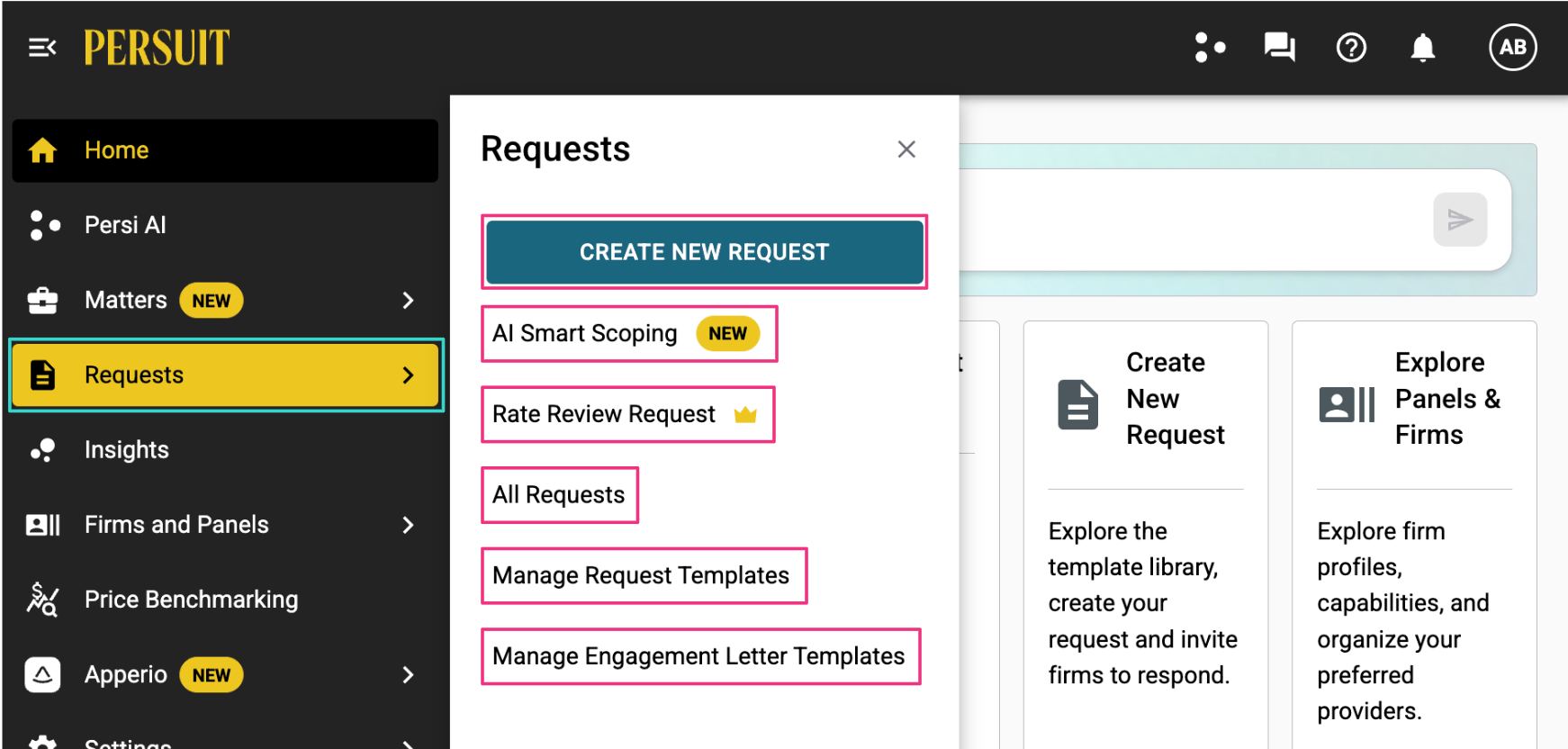Click the 'Requests' panel heading
The image size is (1568, 749).
[x=555, y=149]
